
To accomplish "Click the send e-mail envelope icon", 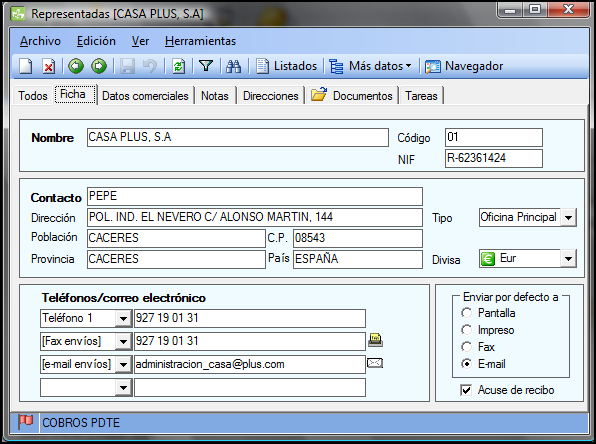I will pos(375,363).
